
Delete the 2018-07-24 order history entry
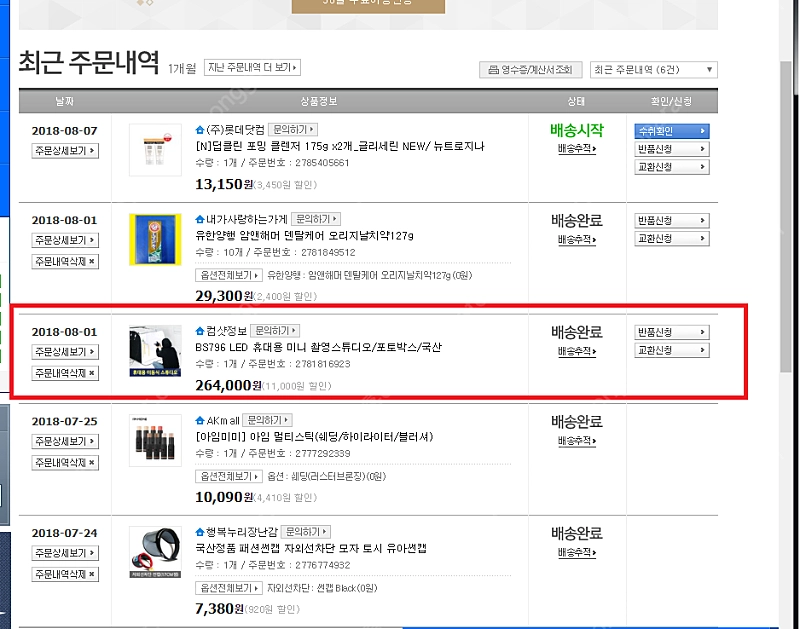pyautogui.click(x=65, y=574)
